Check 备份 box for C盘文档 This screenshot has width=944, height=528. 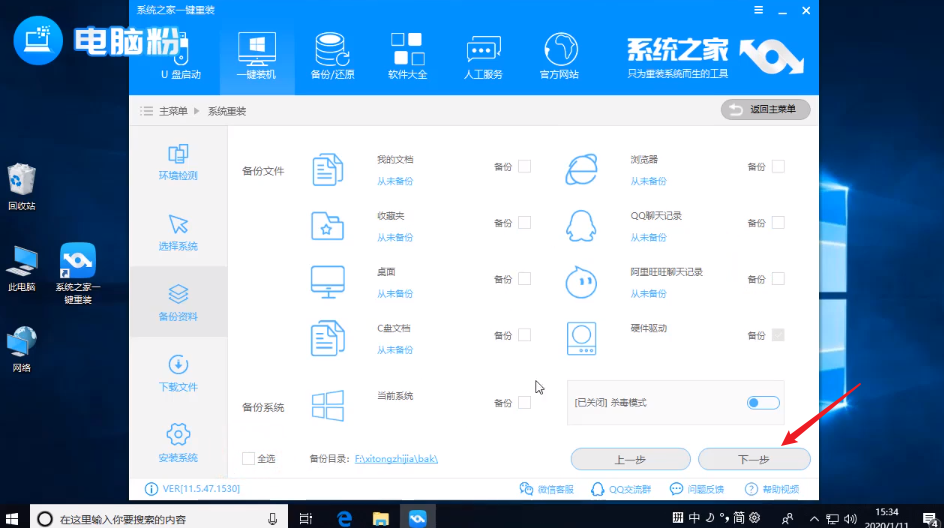tap(524, 335)
